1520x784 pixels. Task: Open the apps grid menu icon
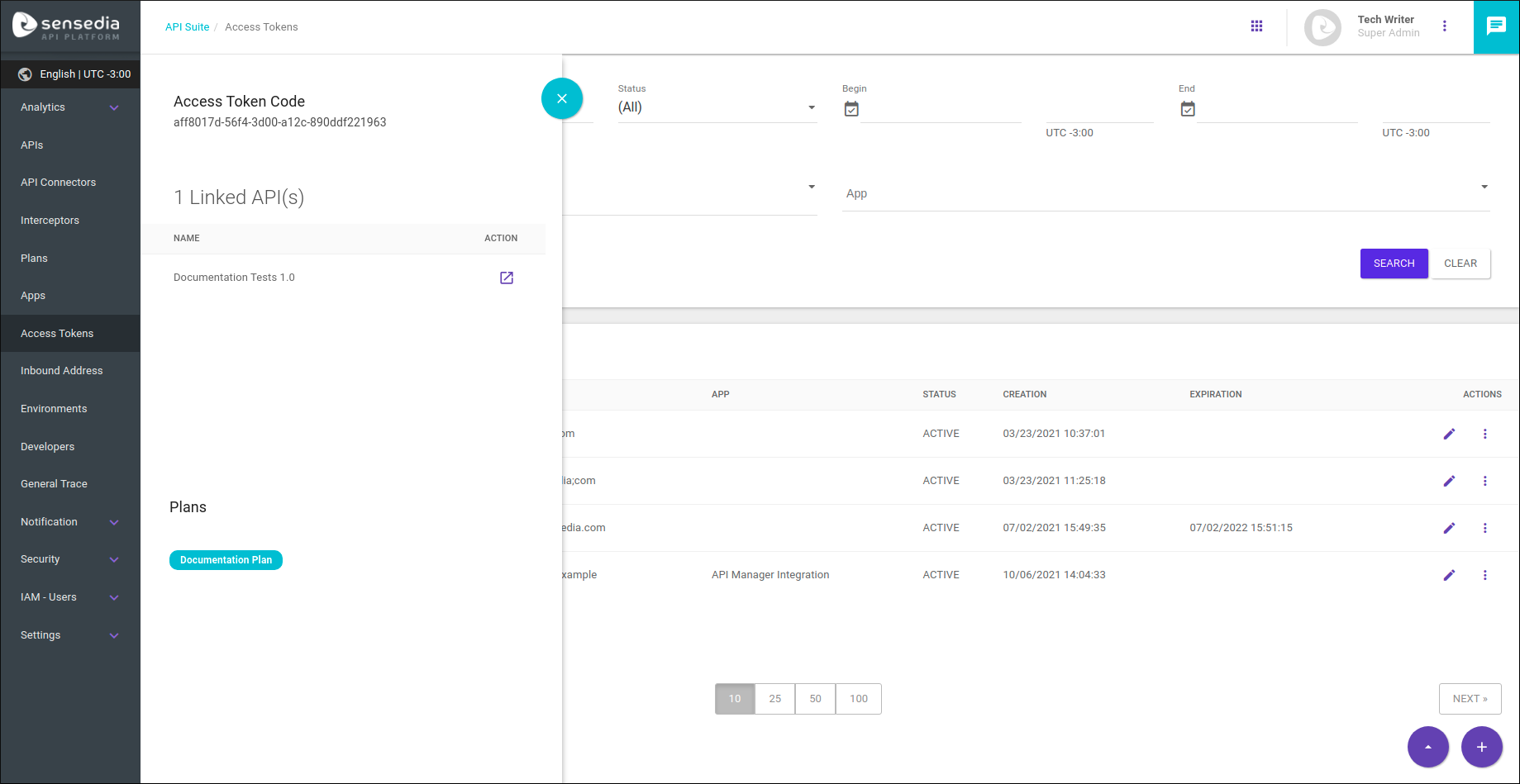[x=1256, y=26]
